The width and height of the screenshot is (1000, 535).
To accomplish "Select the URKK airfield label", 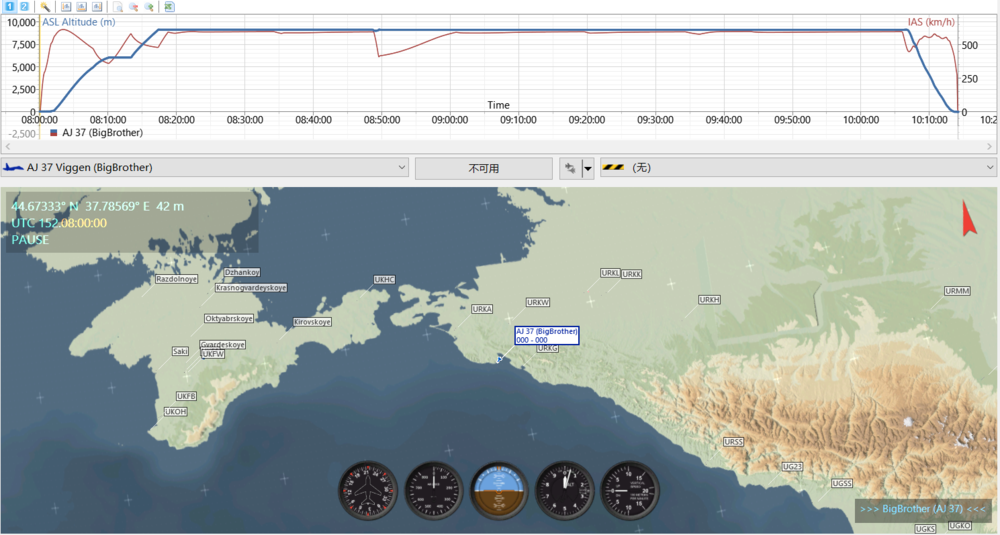I will point(631,274).
